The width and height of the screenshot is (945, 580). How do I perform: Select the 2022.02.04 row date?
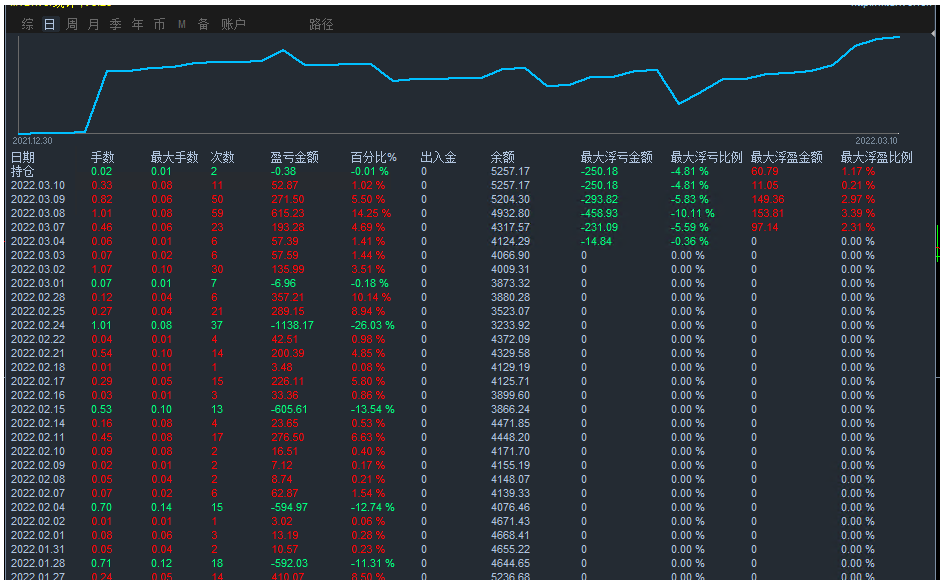[37, 507]
